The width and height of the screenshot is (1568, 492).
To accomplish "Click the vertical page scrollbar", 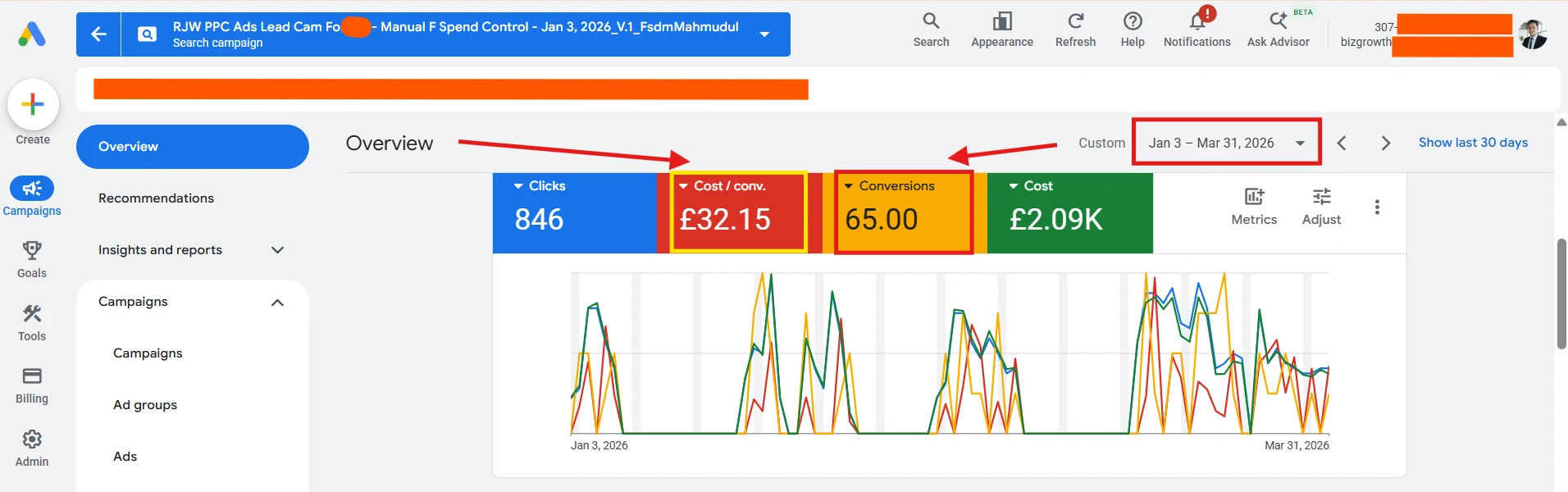I will click(x=1561, y=294).
